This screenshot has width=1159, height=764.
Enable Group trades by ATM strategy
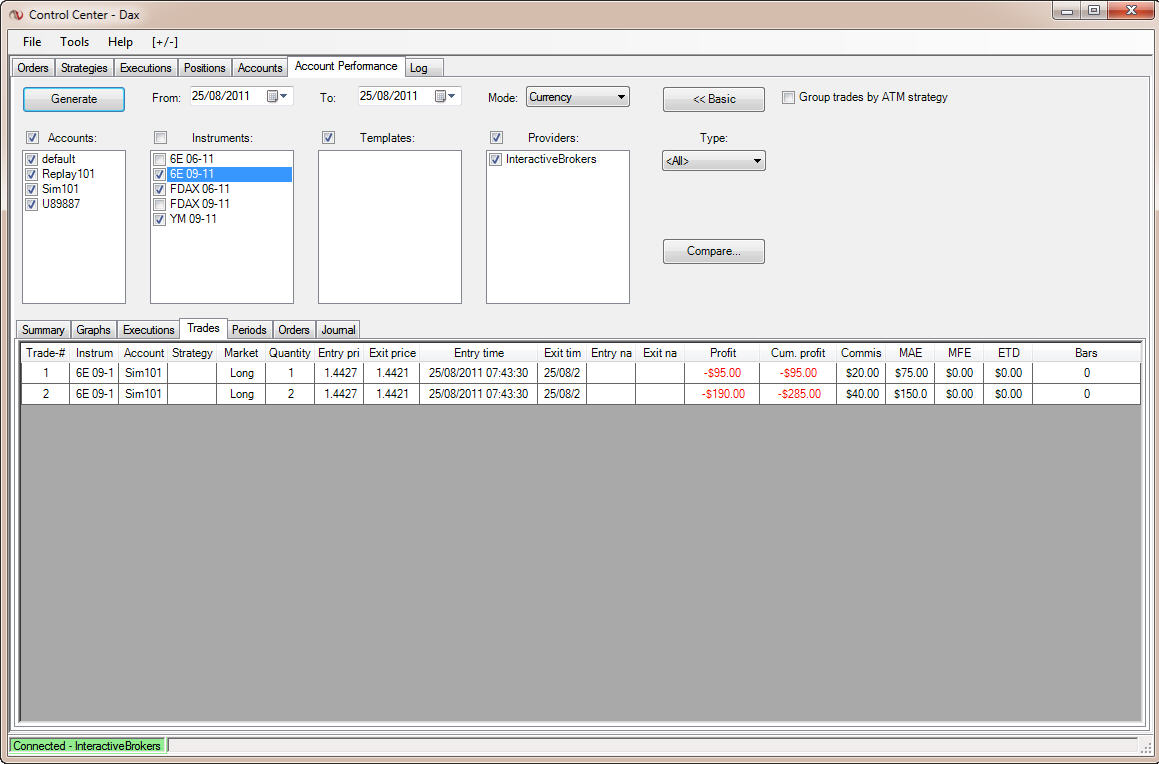point(789,98)
